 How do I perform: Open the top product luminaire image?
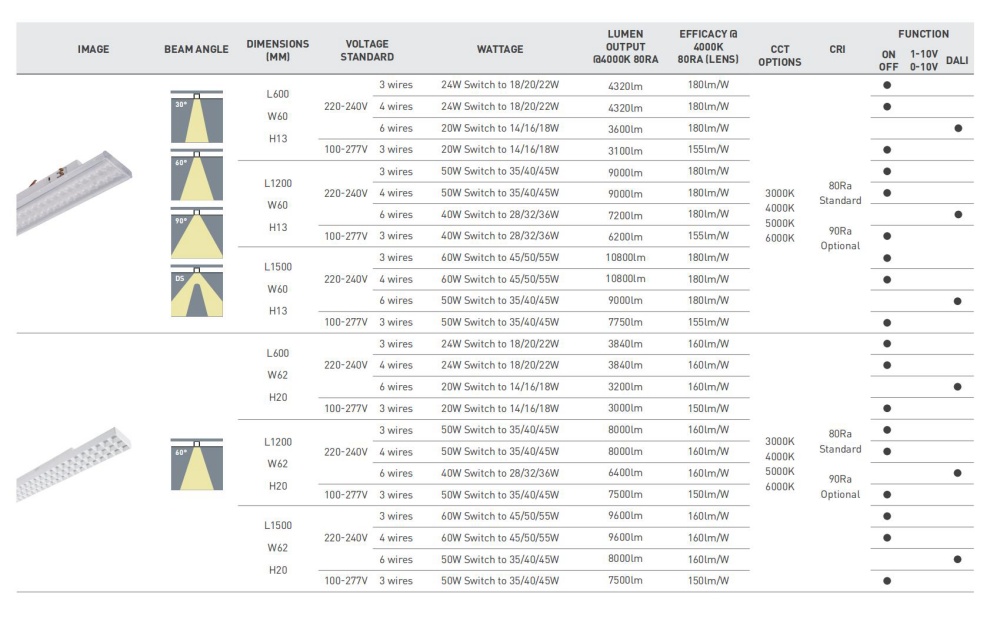click(x=76, y=190)
